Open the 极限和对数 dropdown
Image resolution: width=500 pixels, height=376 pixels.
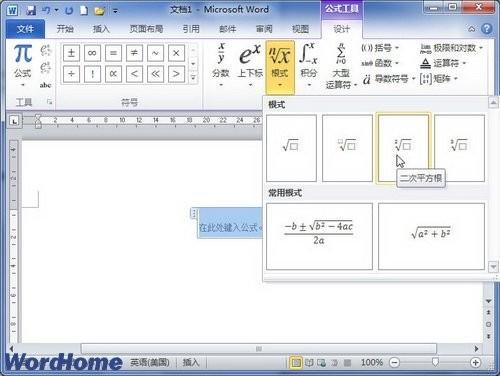(x=451, y=48)
